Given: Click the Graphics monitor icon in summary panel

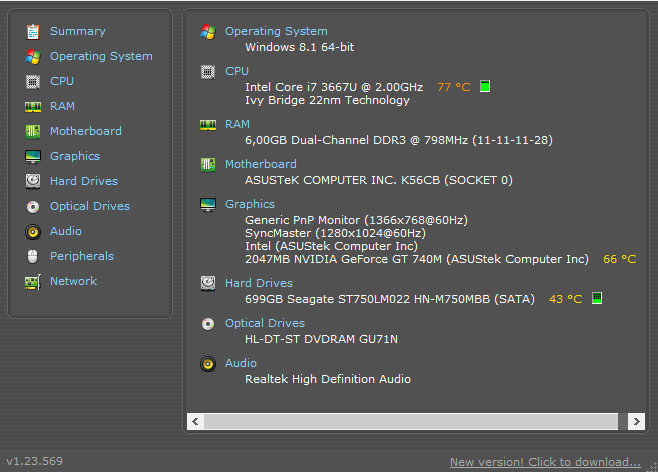Looking at the screenshot, I should click(208, 205).
